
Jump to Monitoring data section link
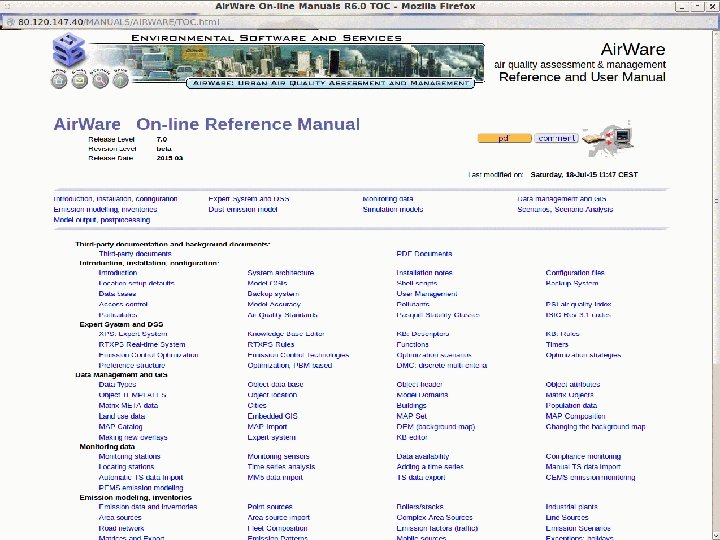(388, 199)
